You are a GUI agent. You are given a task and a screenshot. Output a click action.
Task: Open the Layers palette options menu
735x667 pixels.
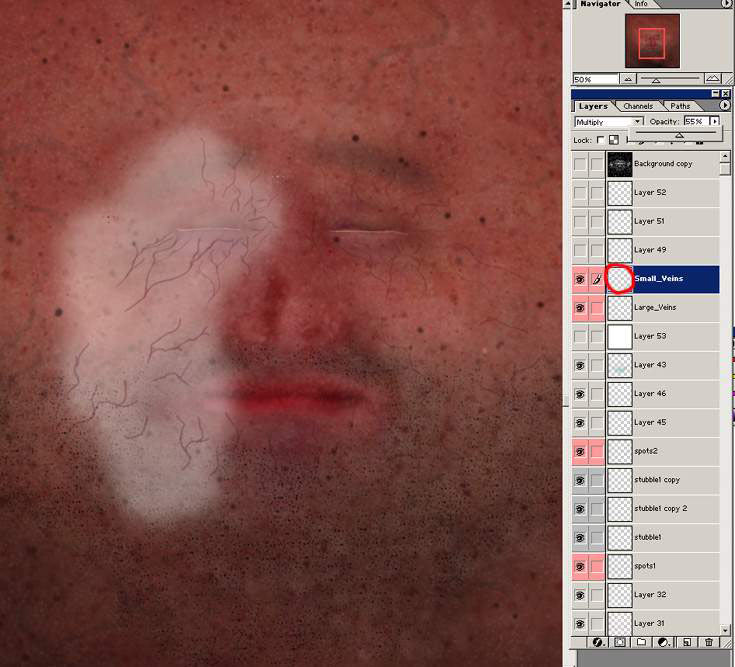click(725, 105)
